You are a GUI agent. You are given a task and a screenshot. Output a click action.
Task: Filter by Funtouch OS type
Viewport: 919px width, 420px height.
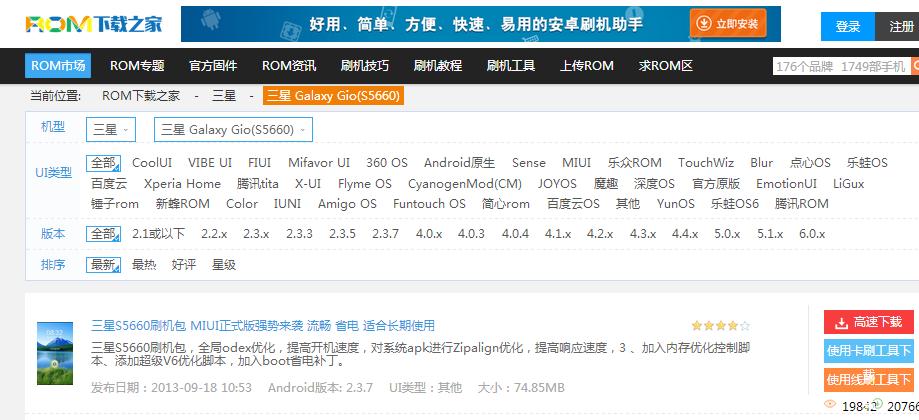tap(429, 204)
